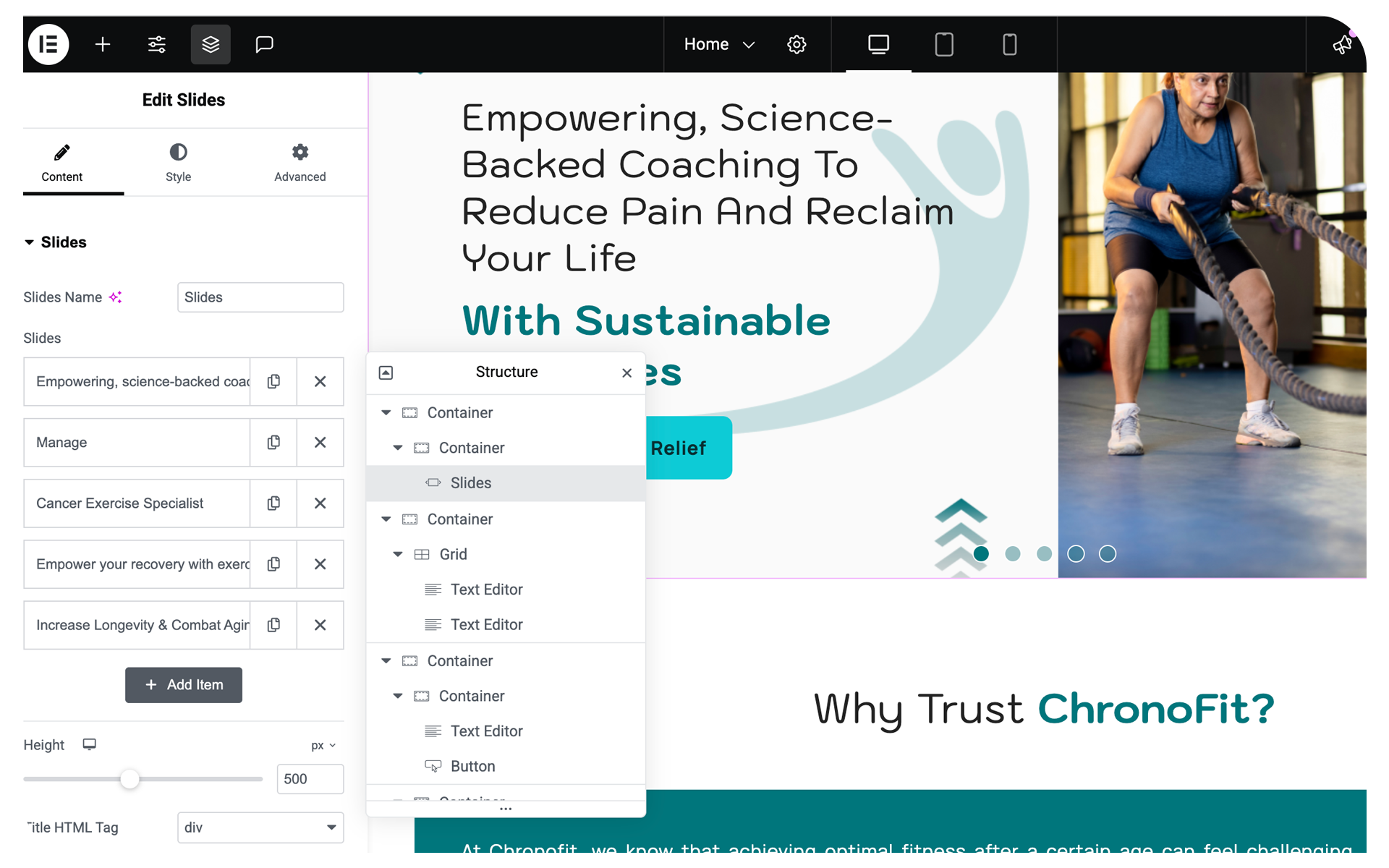1389x868 pixels.
Task: Go to the fifth slide pagination dot
Action: coord(1108,553)
